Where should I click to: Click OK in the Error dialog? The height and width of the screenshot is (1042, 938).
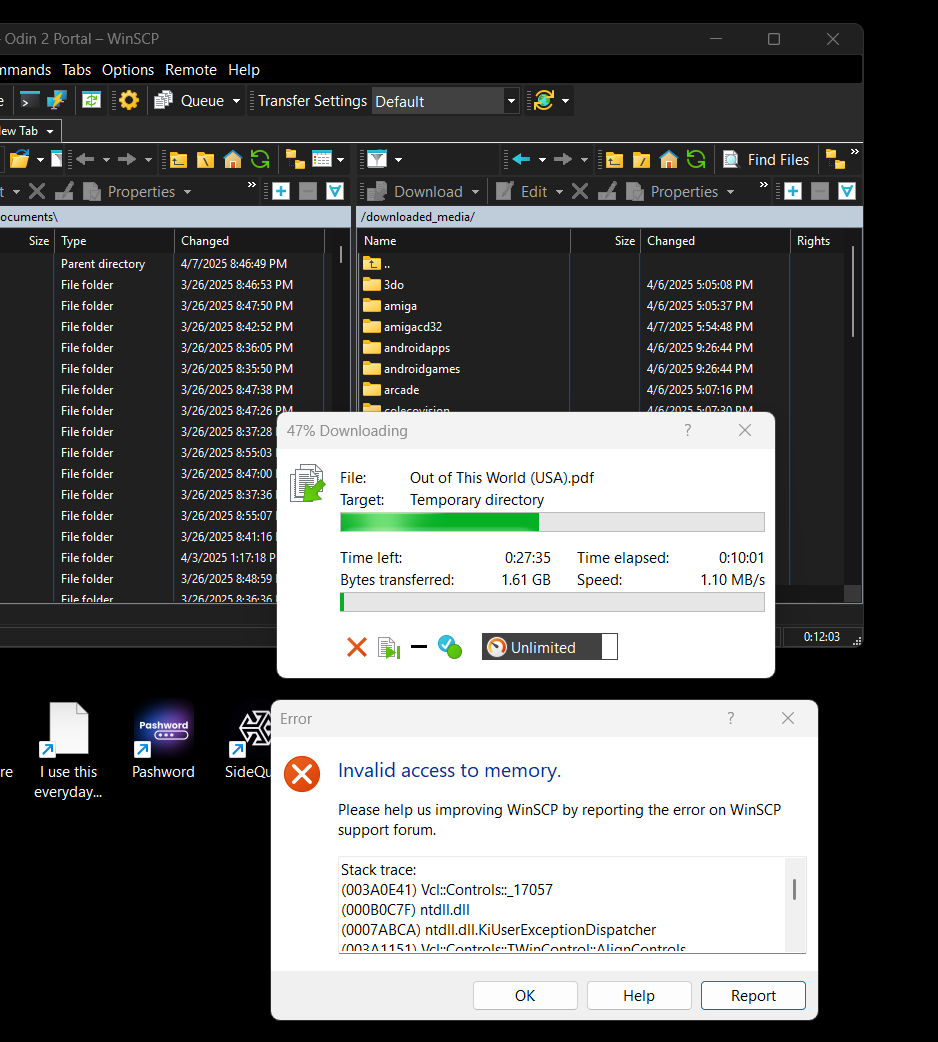(x=525, y=996)
